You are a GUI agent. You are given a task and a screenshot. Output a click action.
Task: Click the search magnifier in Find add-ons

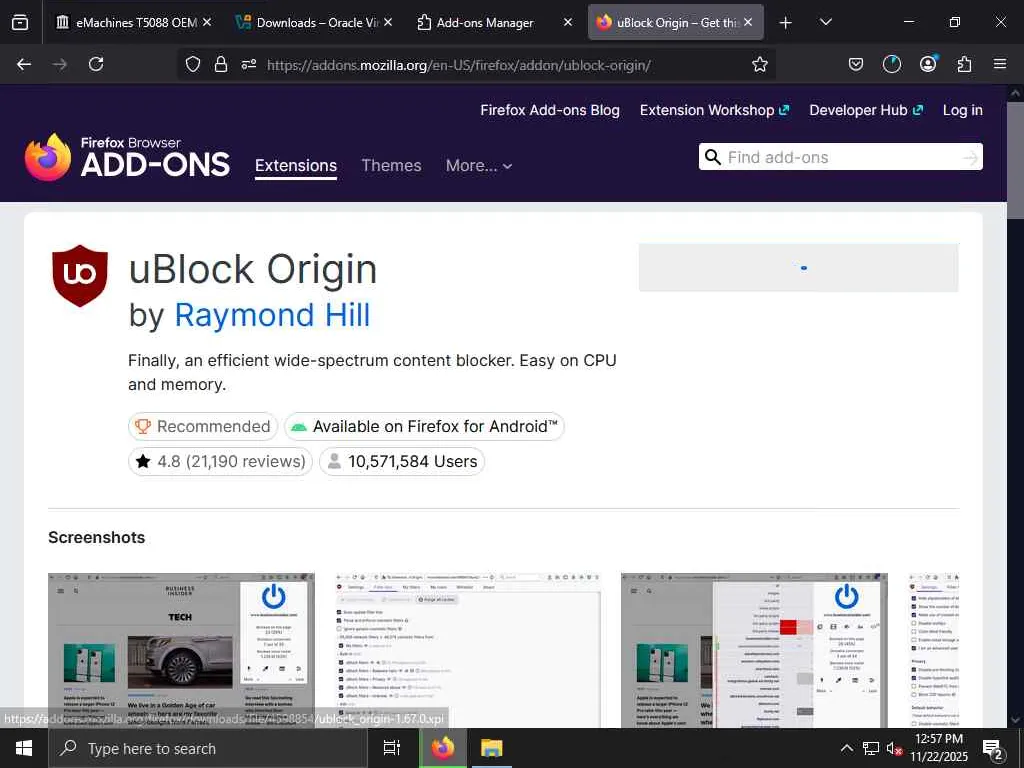point(712,157)
